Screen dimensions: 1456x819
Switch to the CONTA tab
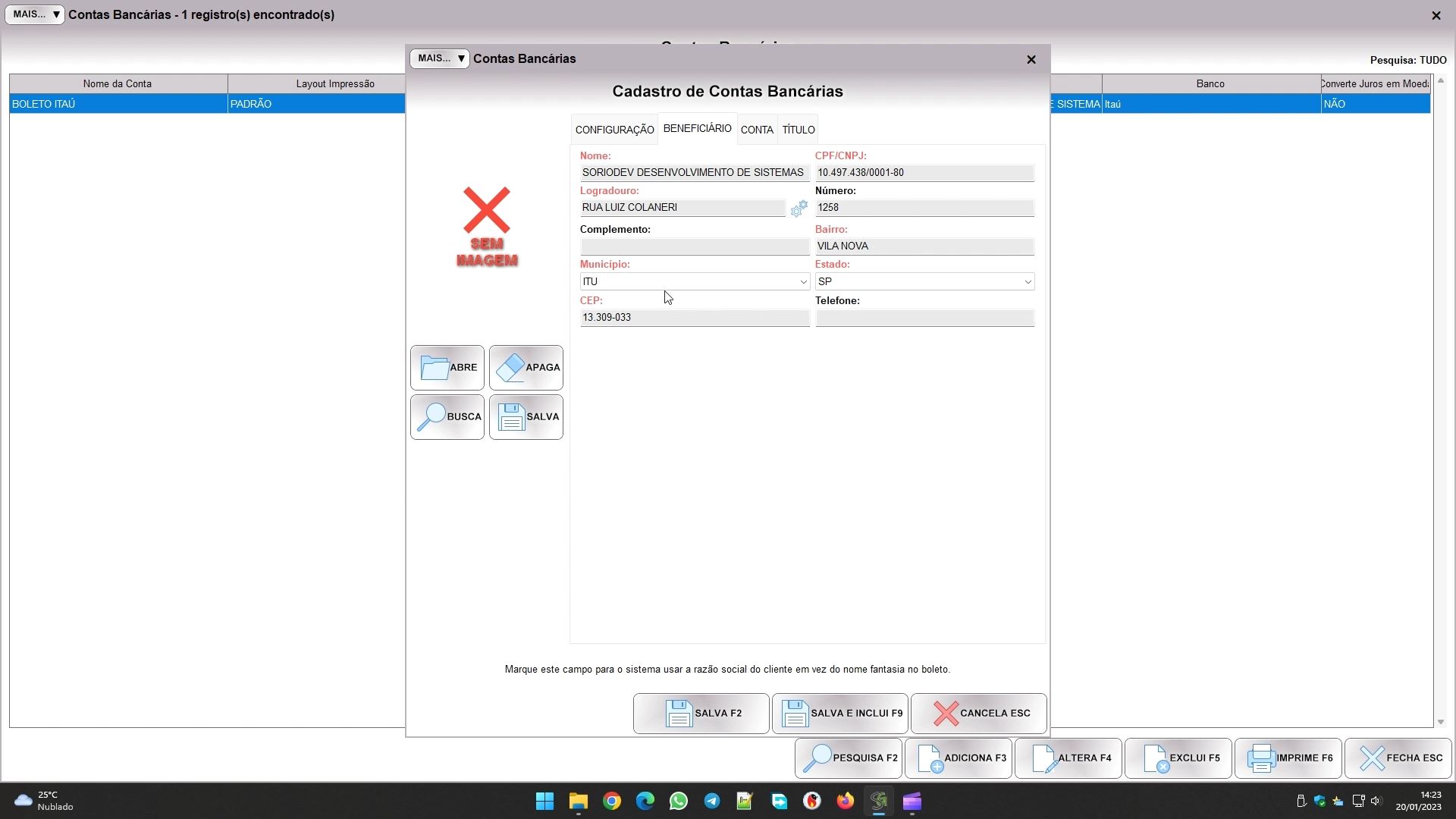tap(757, 130)
